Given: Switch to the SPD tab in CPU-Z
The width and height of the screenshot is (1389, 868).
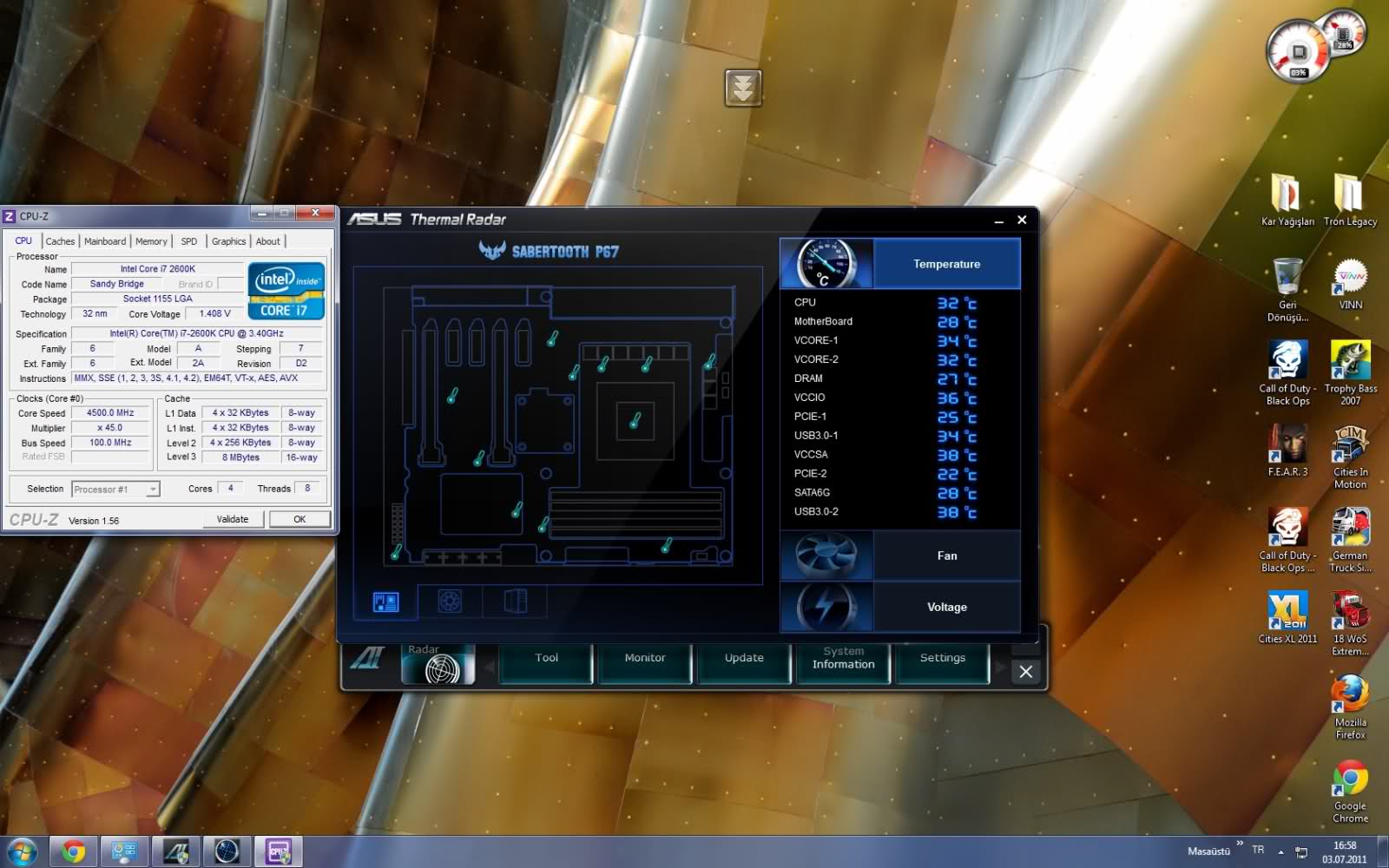Looking at the screenshot, I should click(x=189, y=241).
